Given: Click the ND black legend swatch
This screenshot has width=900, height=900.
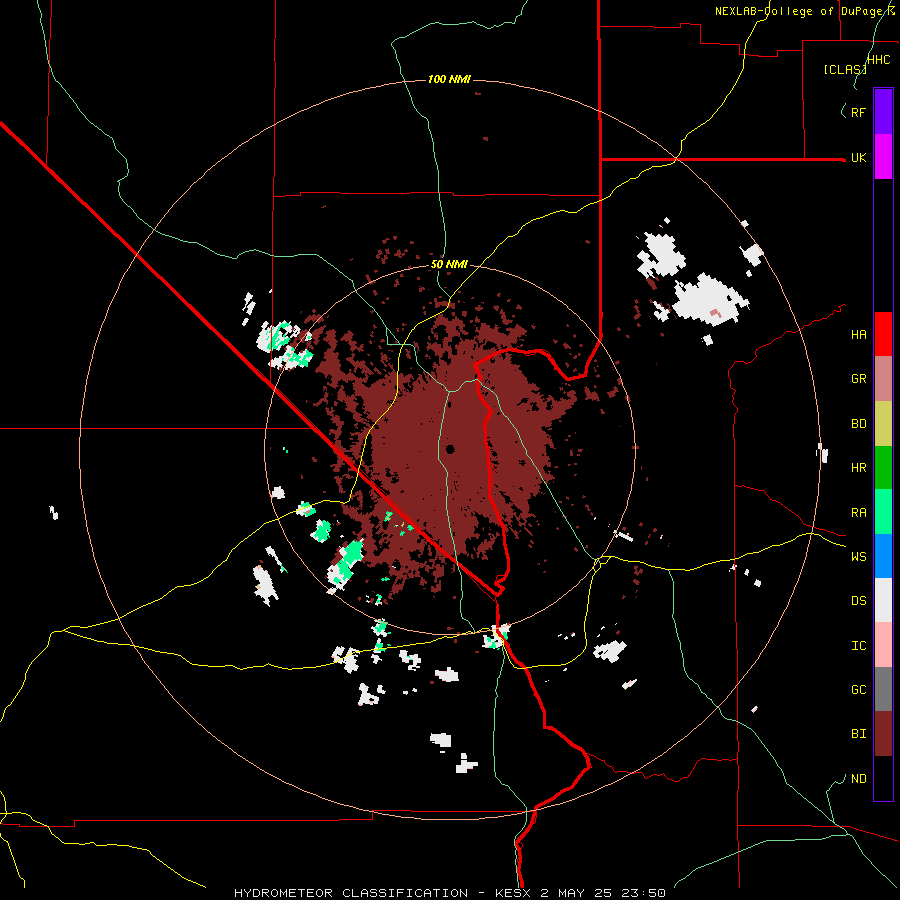Looking at the screenshot, I should (x=883, y=778).
